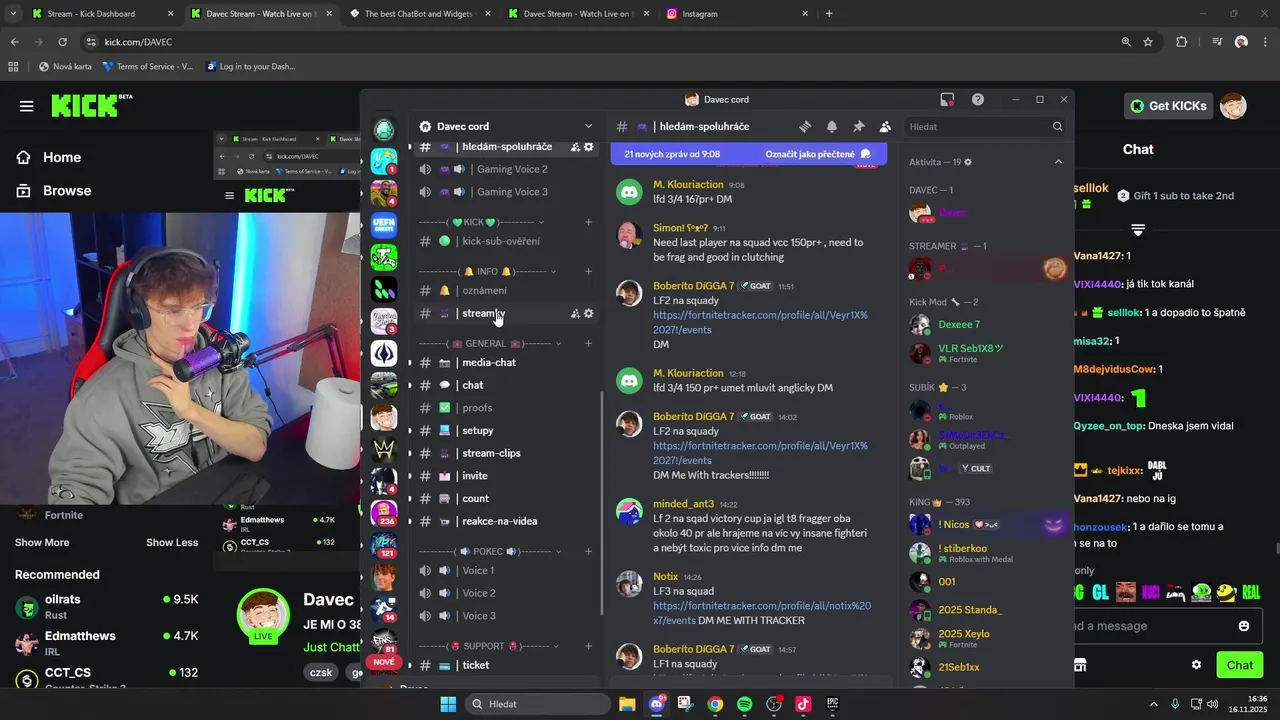Click Windows taskbar Hledat search box
The height and width of the screenshot is (720, 1280).
pos(538,704)
